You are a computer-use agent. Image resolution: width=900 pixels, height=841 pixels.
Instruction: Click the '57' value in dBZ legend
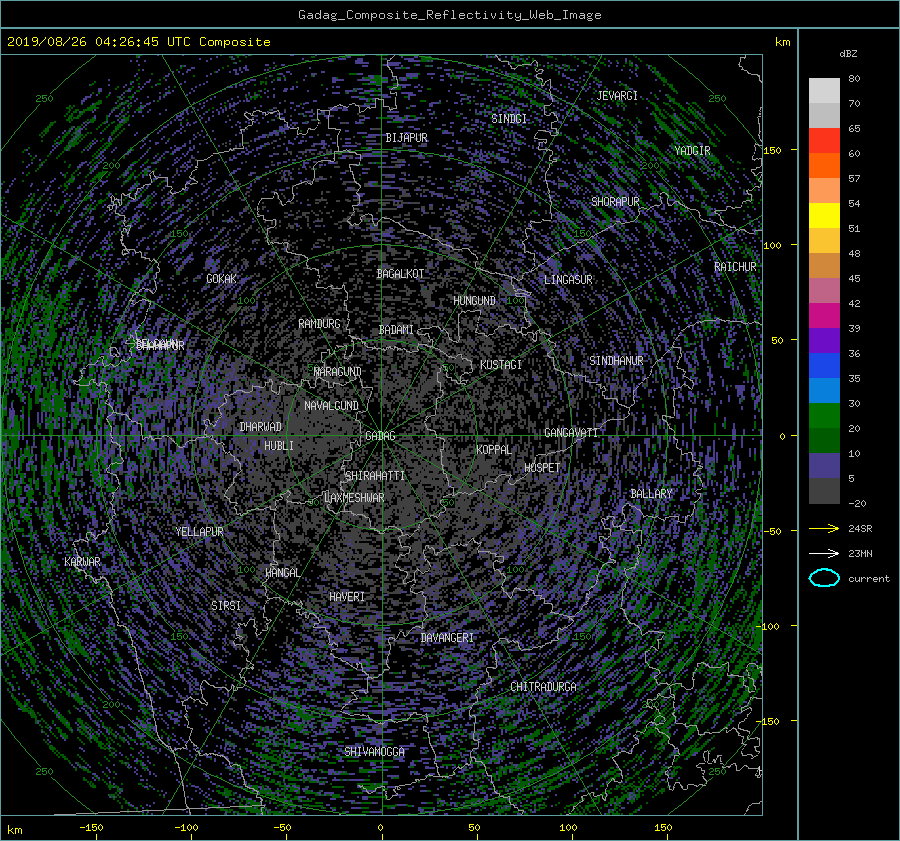coord(854,179)
